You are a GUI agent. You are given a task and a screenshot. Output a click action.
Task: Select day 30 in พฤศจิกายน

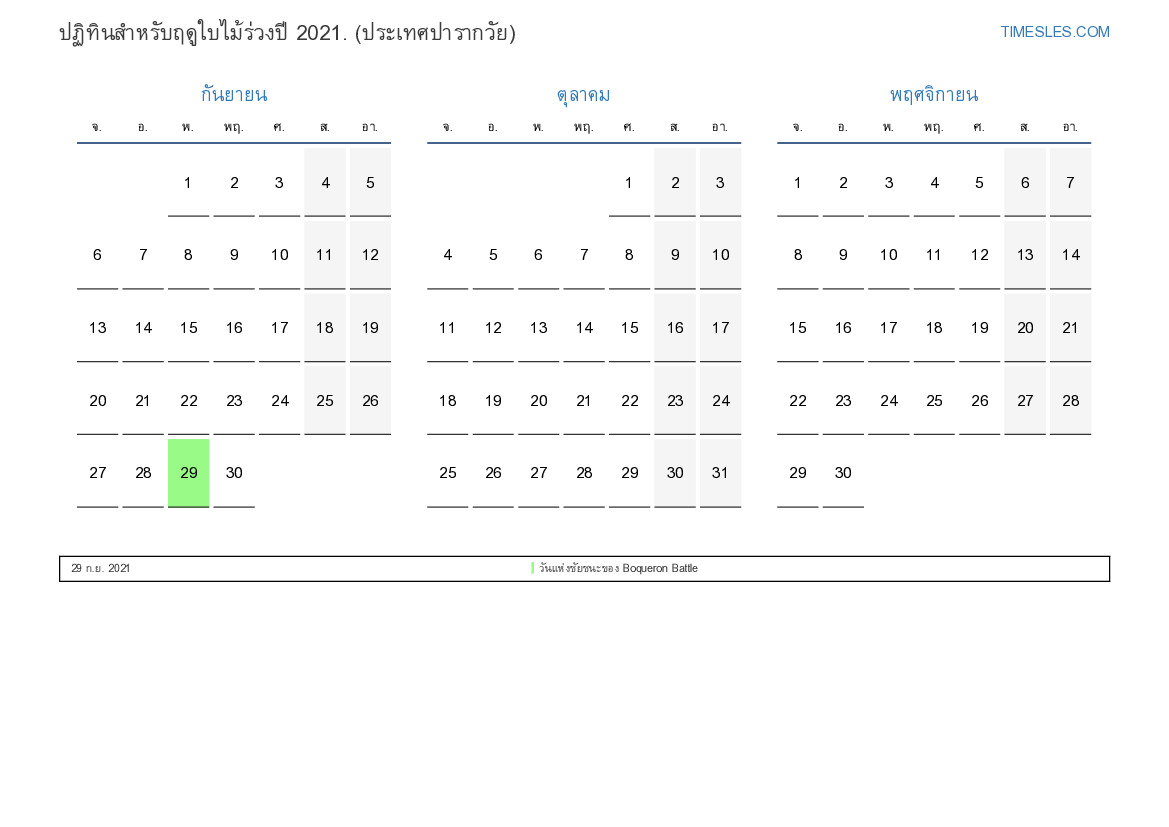[x=843, y=473]
